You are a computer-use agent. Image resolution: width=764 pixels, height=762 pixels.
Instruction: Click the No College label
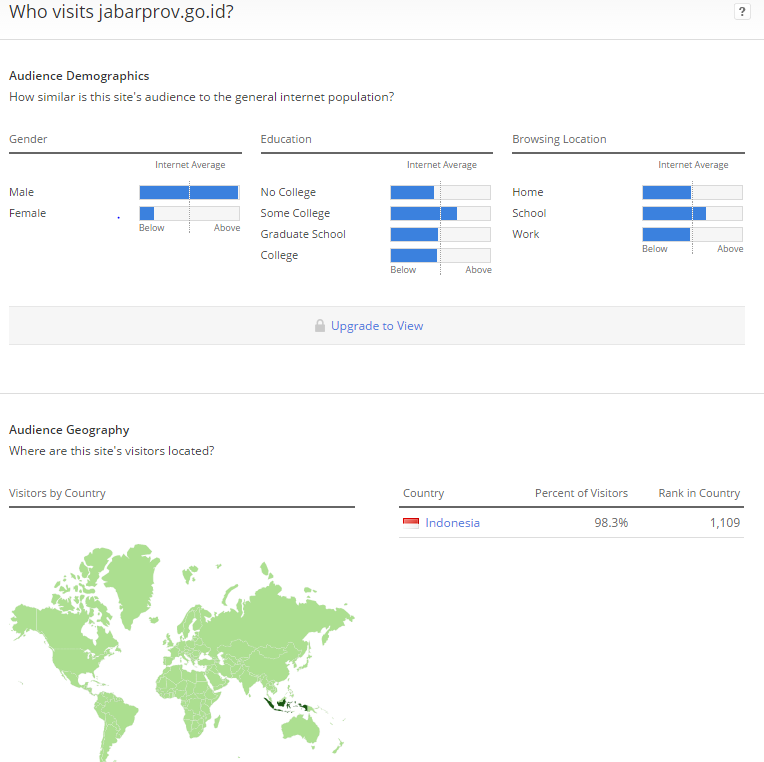pos(288,192)
